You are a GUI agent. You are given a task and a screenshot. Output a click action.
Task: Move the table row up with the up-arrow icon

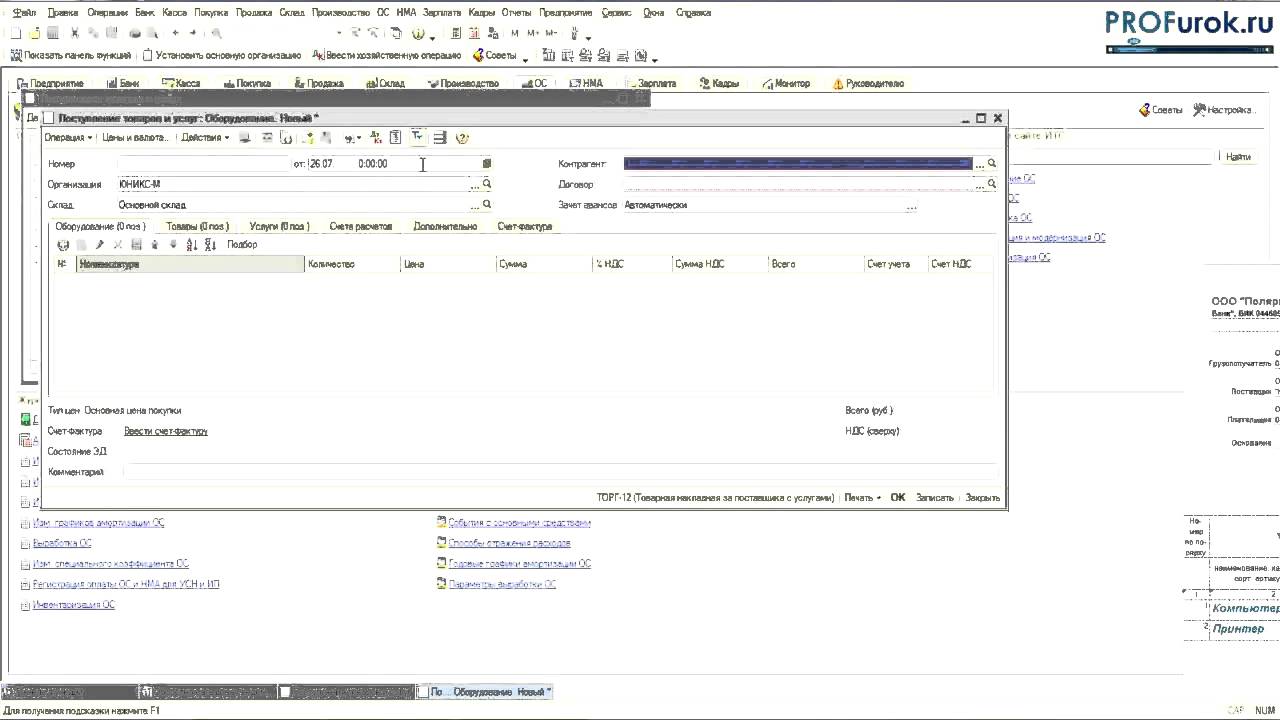point(155,245)
